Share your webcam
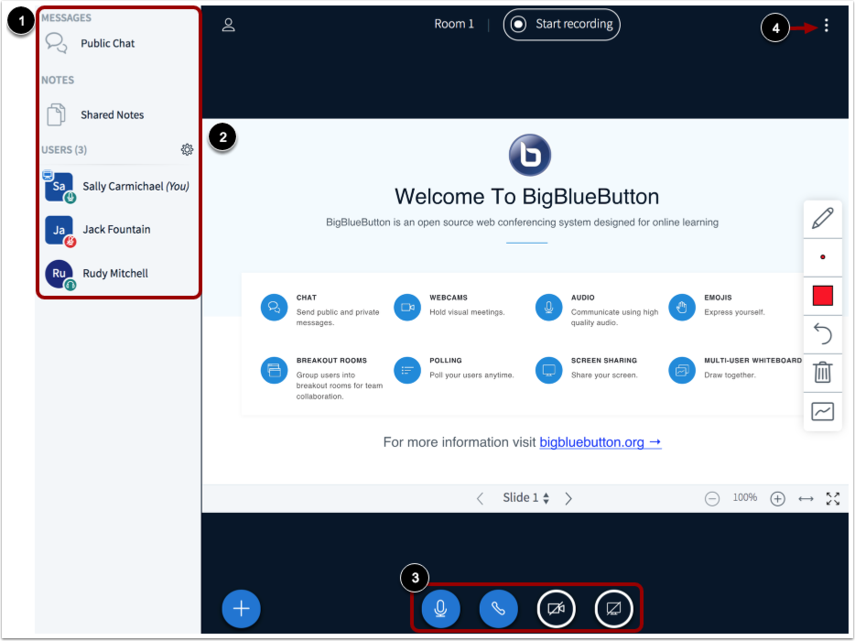Viewport: 855px width, 641px height. click(556, 608)
